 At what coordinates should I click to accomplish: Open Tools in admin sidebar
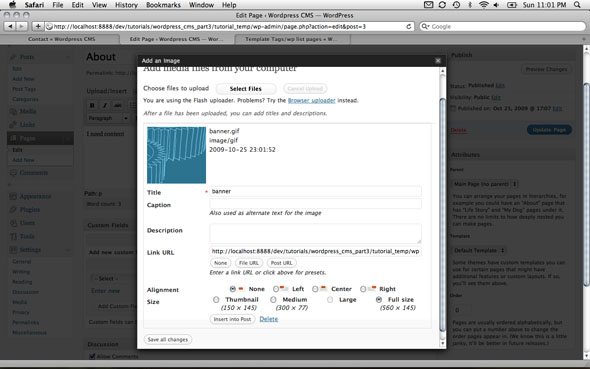tap(27, 236)
